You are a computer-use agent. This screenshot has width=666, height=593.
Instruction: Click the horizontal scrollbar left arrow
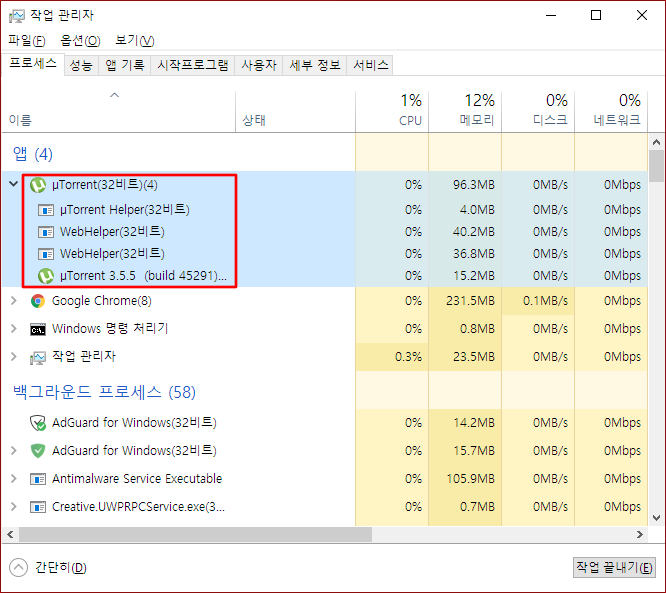pos(10,534)
